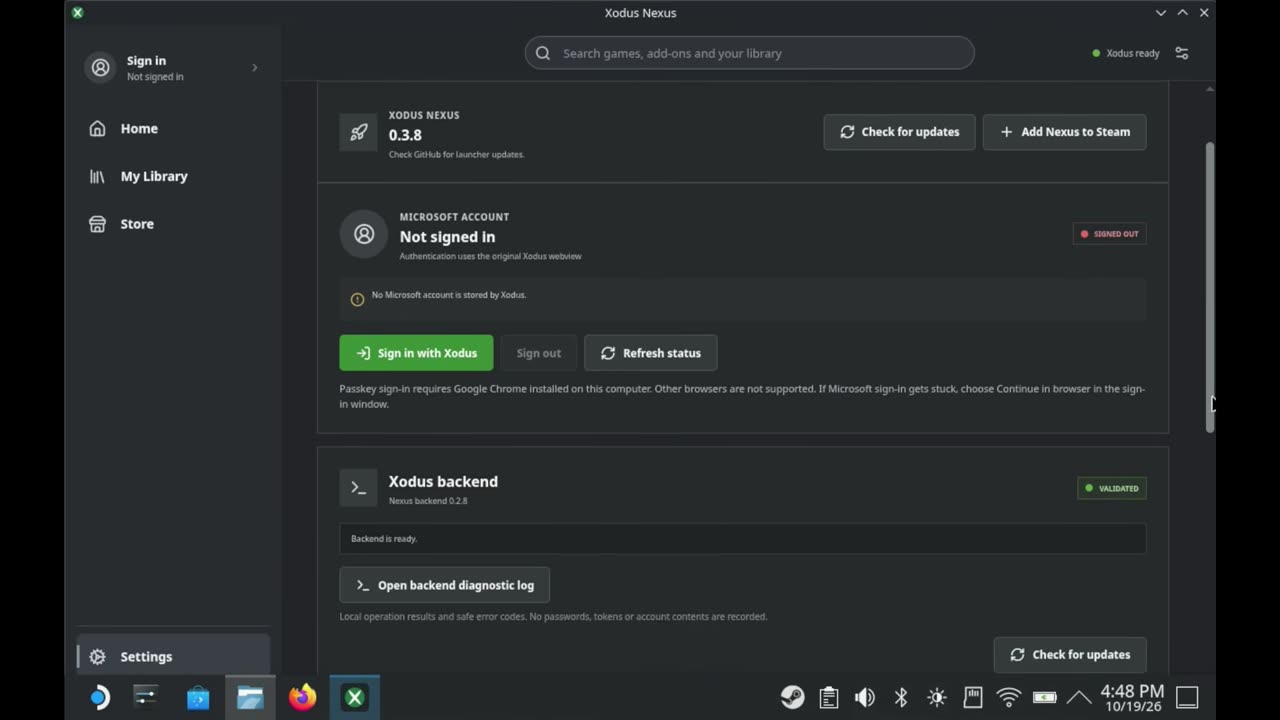This screenshot has width=1280, height=720.
Task: Click the Microsoft Account avatar icon
Action: pyautogui.click(x=364, y=234)
